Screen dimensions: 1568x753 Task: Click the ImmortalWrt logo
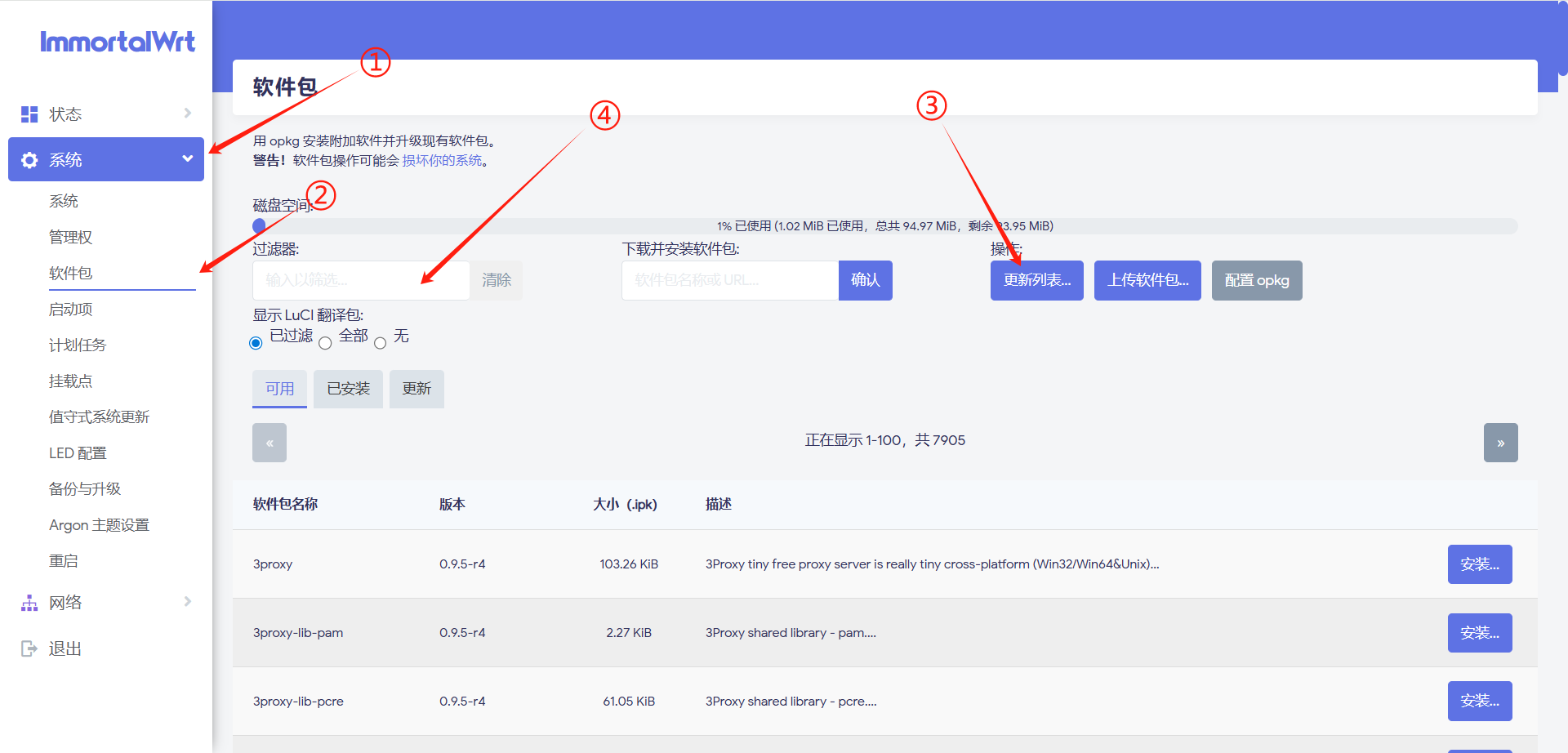point(118,42)
